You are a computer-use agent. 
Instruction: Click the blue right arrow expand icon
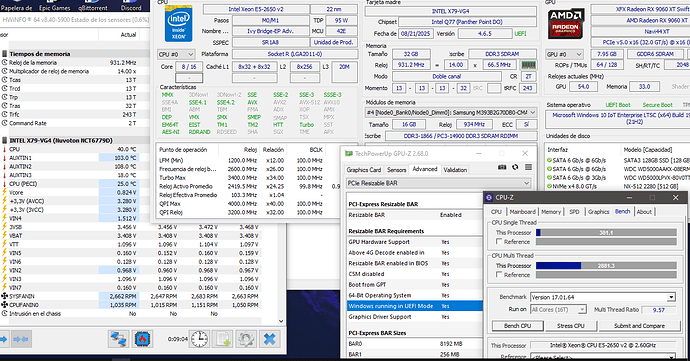[4, 339]
